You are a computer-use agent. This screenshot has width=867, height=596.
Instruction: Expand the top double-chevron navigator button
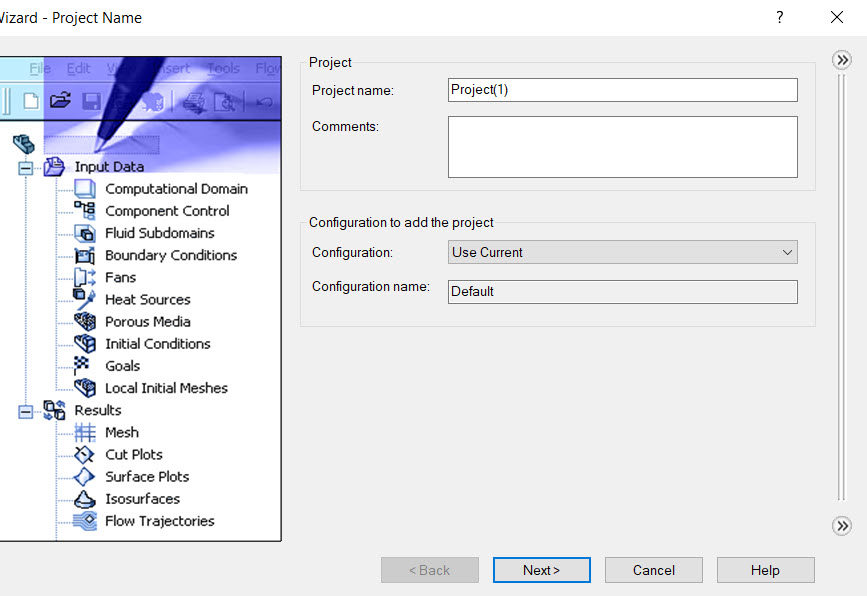[842, 60]
